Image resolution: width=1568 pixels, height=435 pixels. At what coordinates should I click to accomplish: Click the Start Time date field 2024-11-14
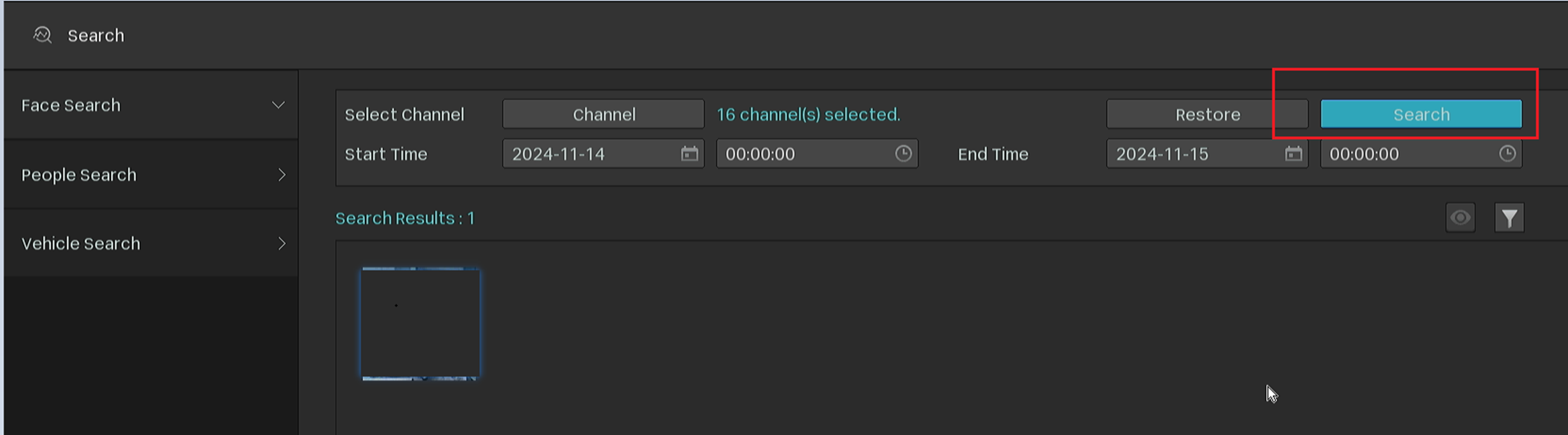[x=584, y=154]
